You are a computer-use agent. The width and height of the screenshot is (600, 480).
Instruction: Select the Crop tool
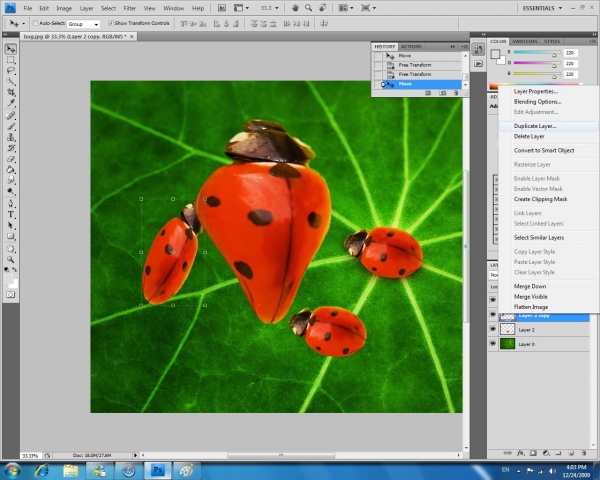[11, 92]
